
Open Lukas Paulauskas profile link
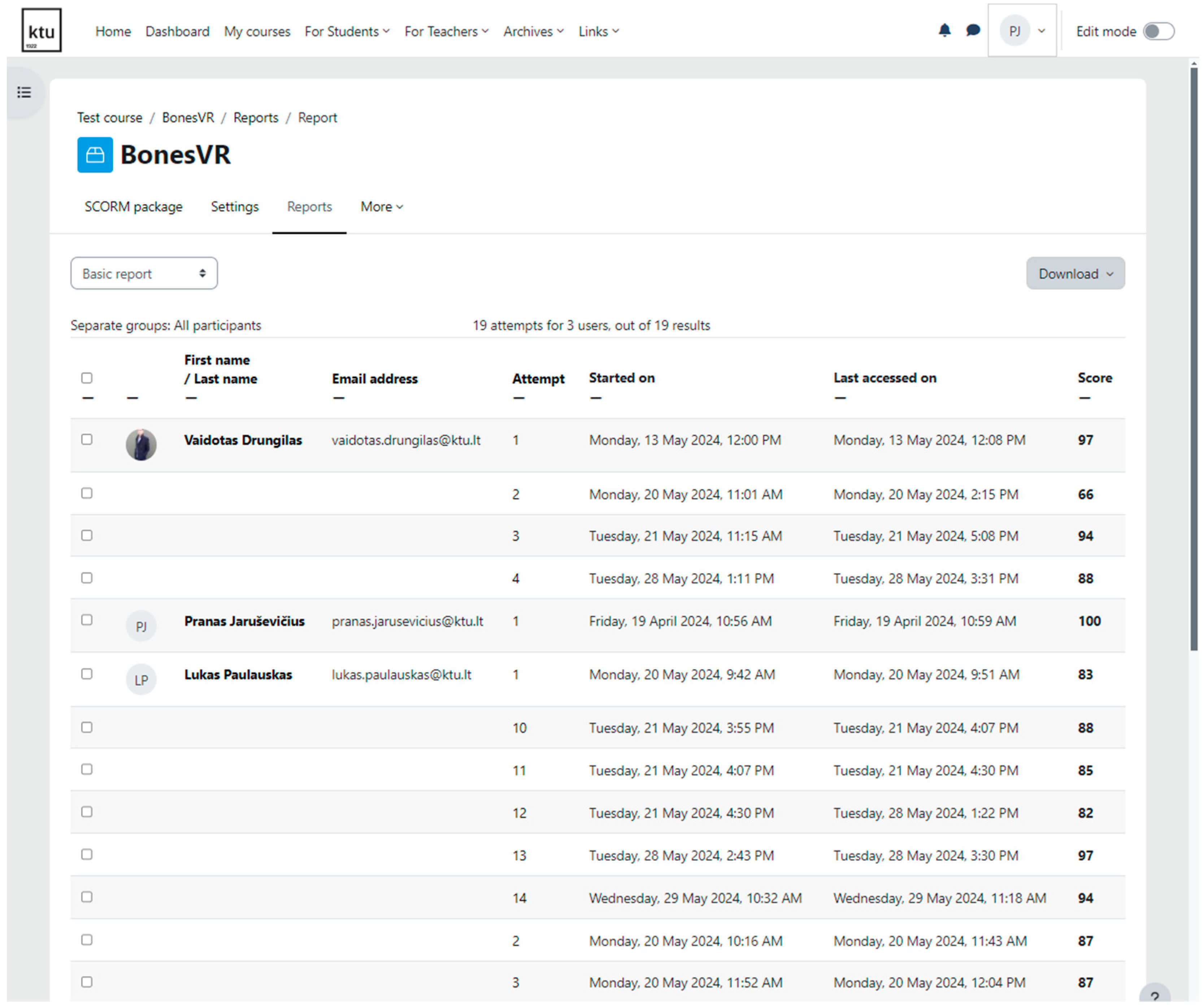(238, 675)
